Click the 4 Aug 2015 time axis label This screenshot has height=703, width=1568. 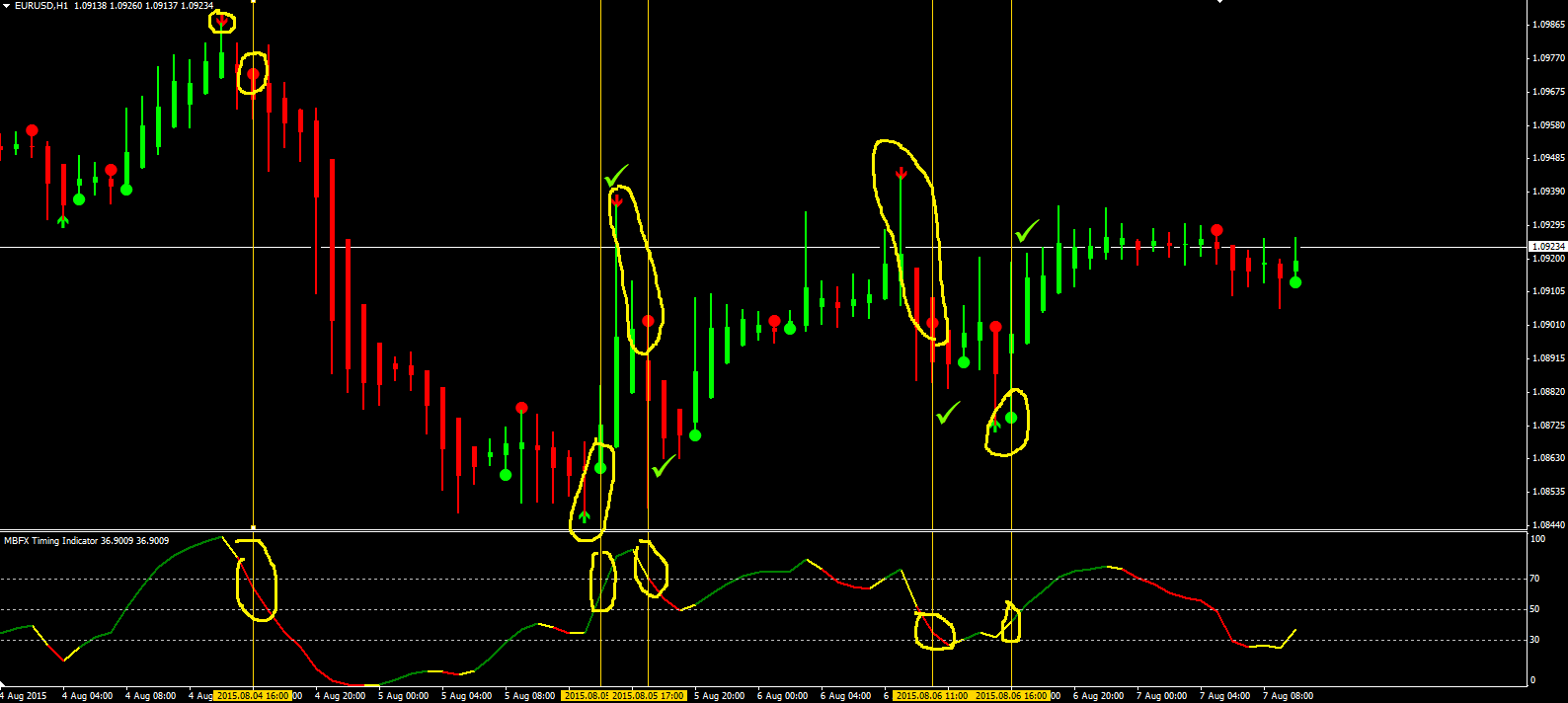click(24, 696)
